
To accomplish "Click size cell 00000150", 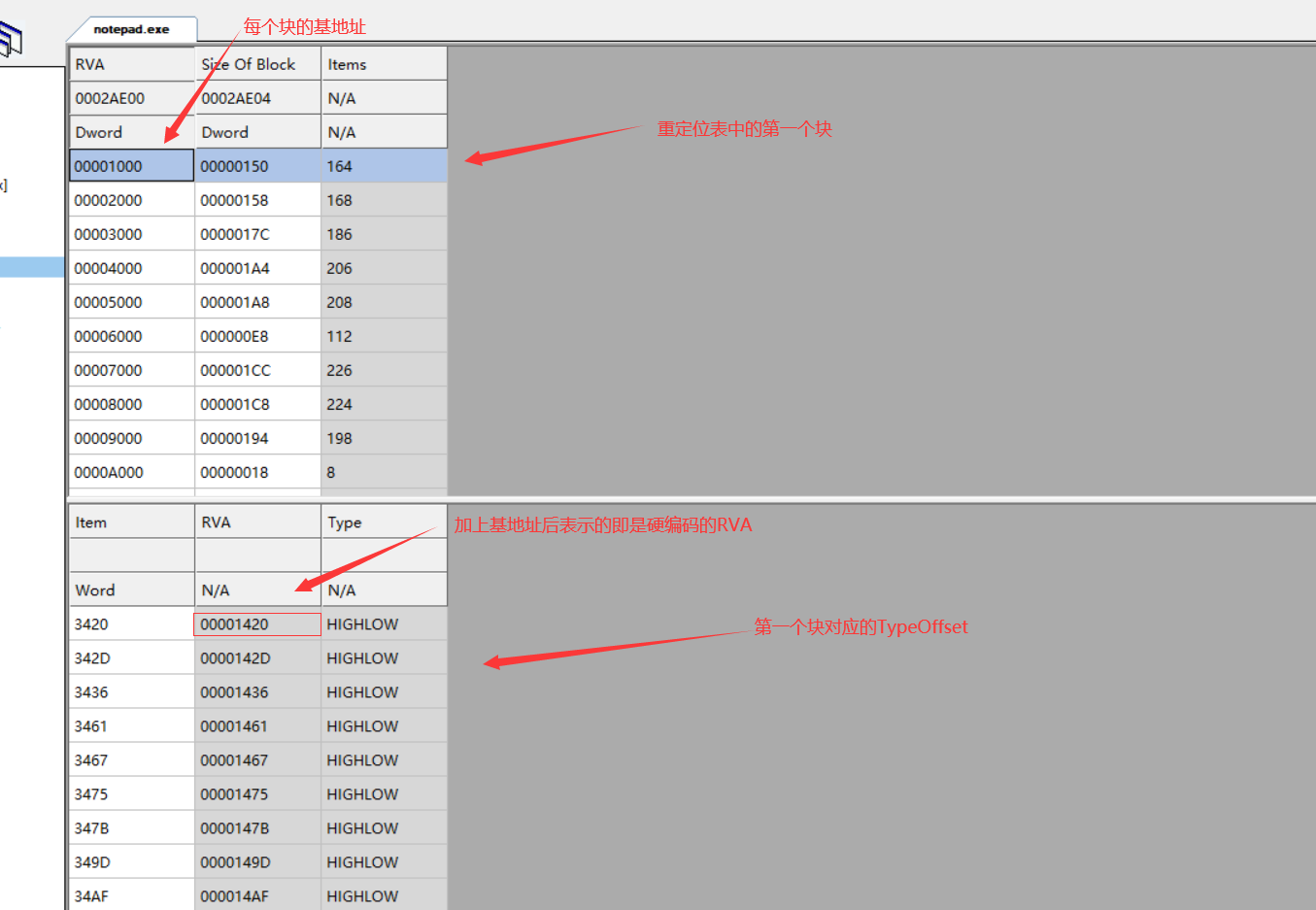I will tap(258, 166).
